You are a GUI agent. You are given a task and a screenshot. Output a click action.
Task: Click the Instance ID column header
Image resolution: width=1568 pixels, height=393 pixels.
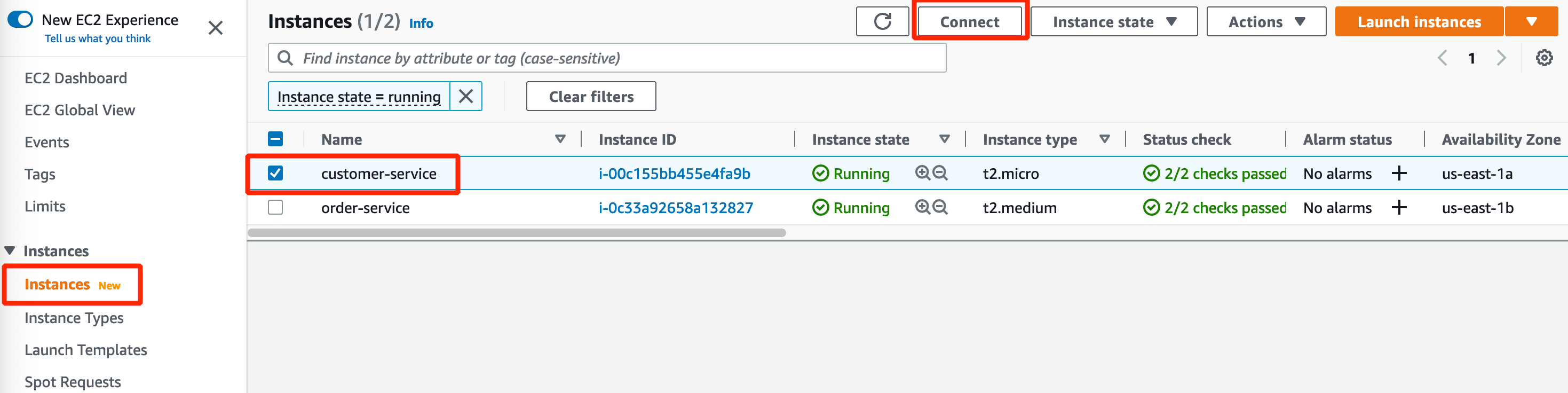tap(637, 139)
